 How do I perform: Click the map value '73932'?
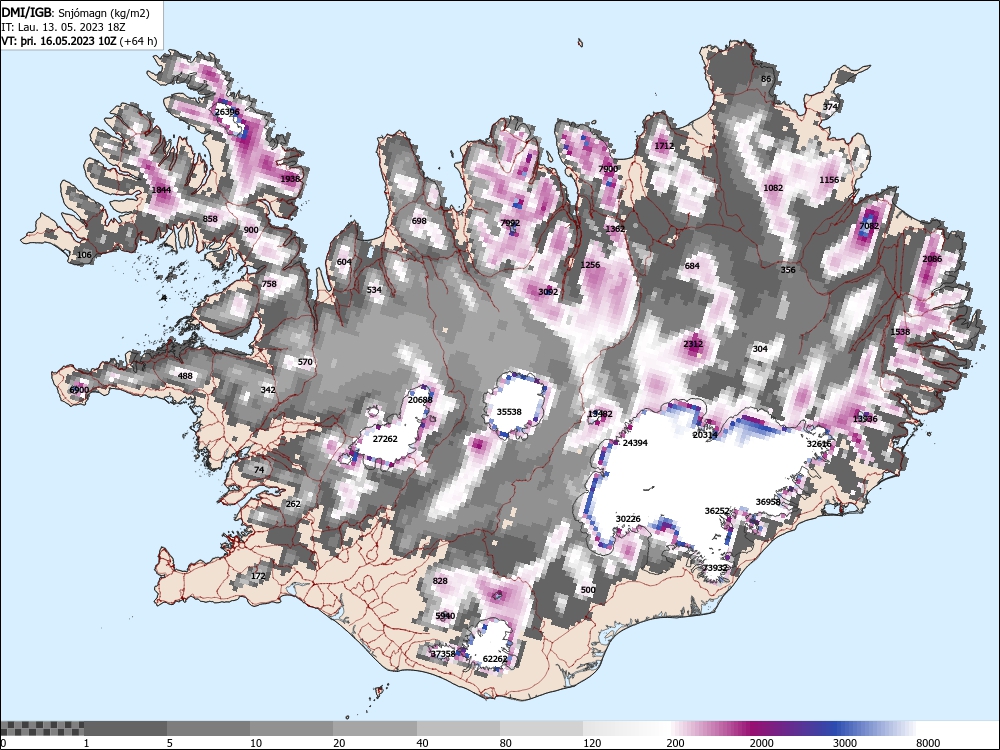click(x=715, y=568)
